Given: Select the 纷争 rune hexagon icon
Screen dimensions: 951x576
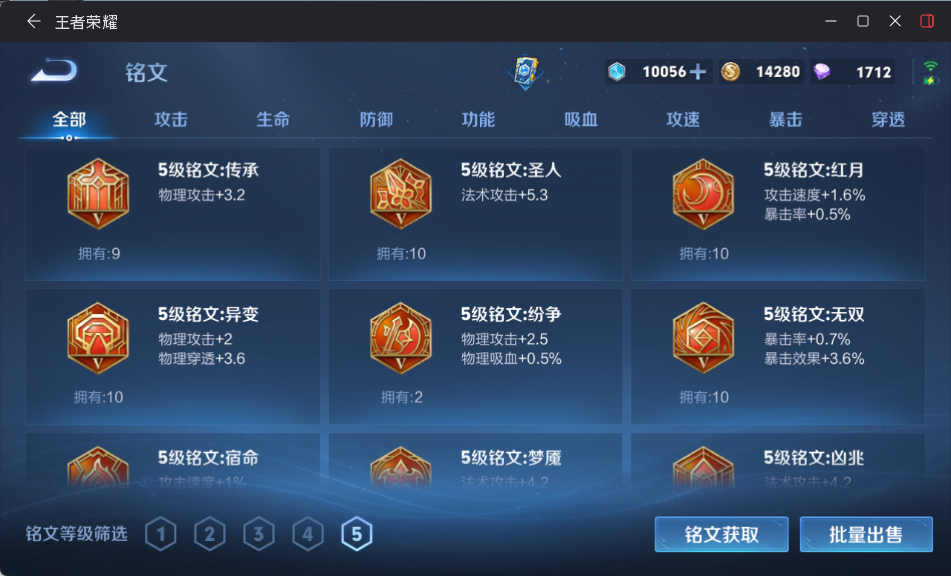Looking at the screenshot, I should (400, 338).
